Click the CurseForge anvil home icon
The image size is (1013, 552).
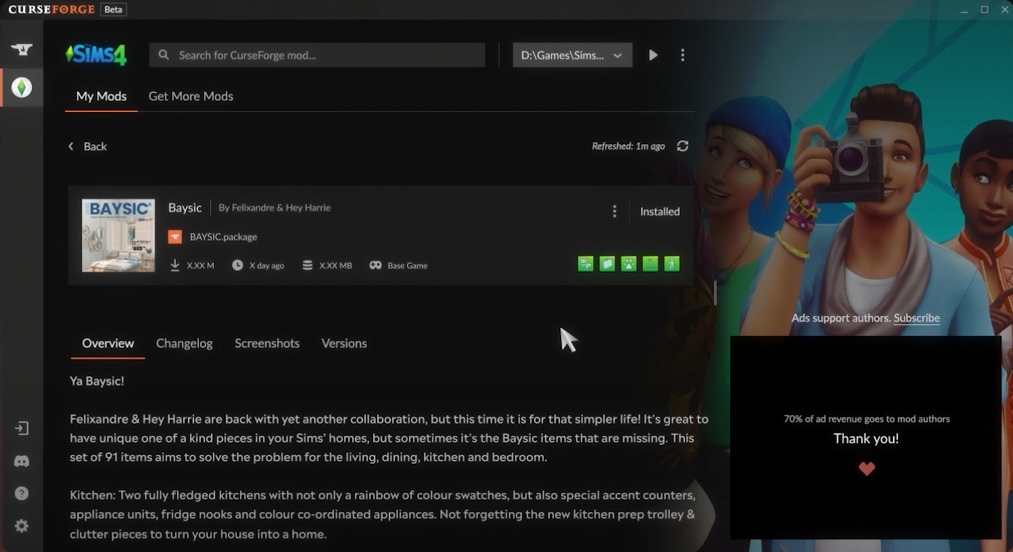tap(21, 50)
